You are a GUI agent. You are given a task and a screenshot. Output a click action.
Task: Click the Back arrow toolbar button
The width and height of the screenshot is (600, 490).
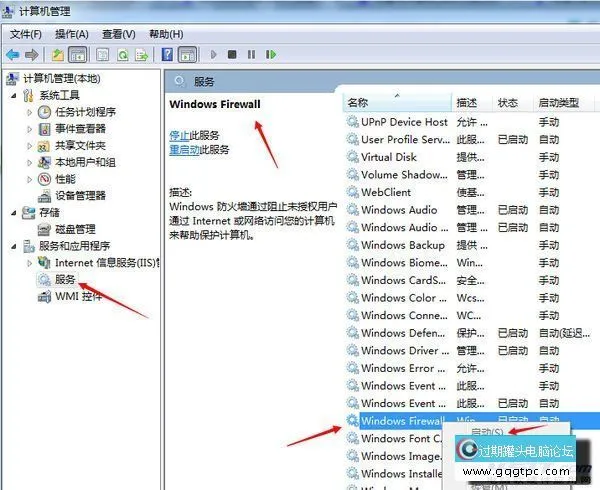[13, 55]
